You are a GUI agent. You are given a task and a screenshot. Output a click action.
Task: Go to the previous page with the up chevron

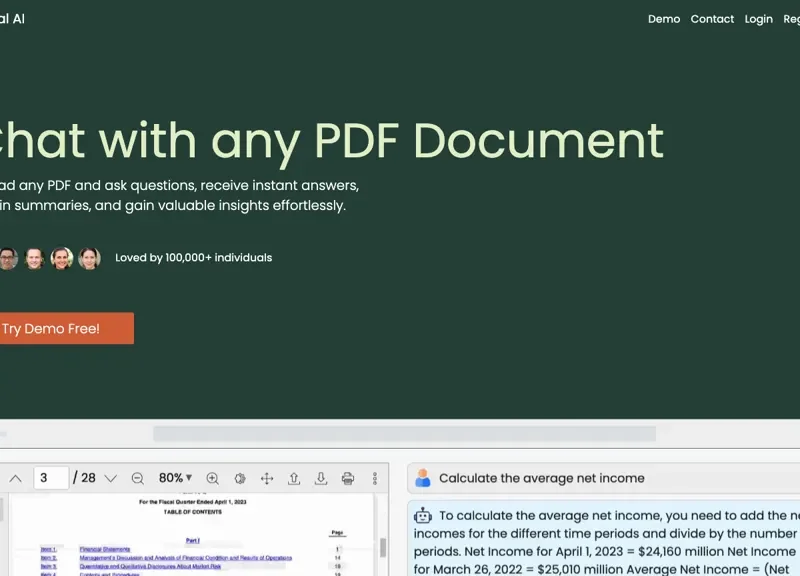(x=16, y=478)
